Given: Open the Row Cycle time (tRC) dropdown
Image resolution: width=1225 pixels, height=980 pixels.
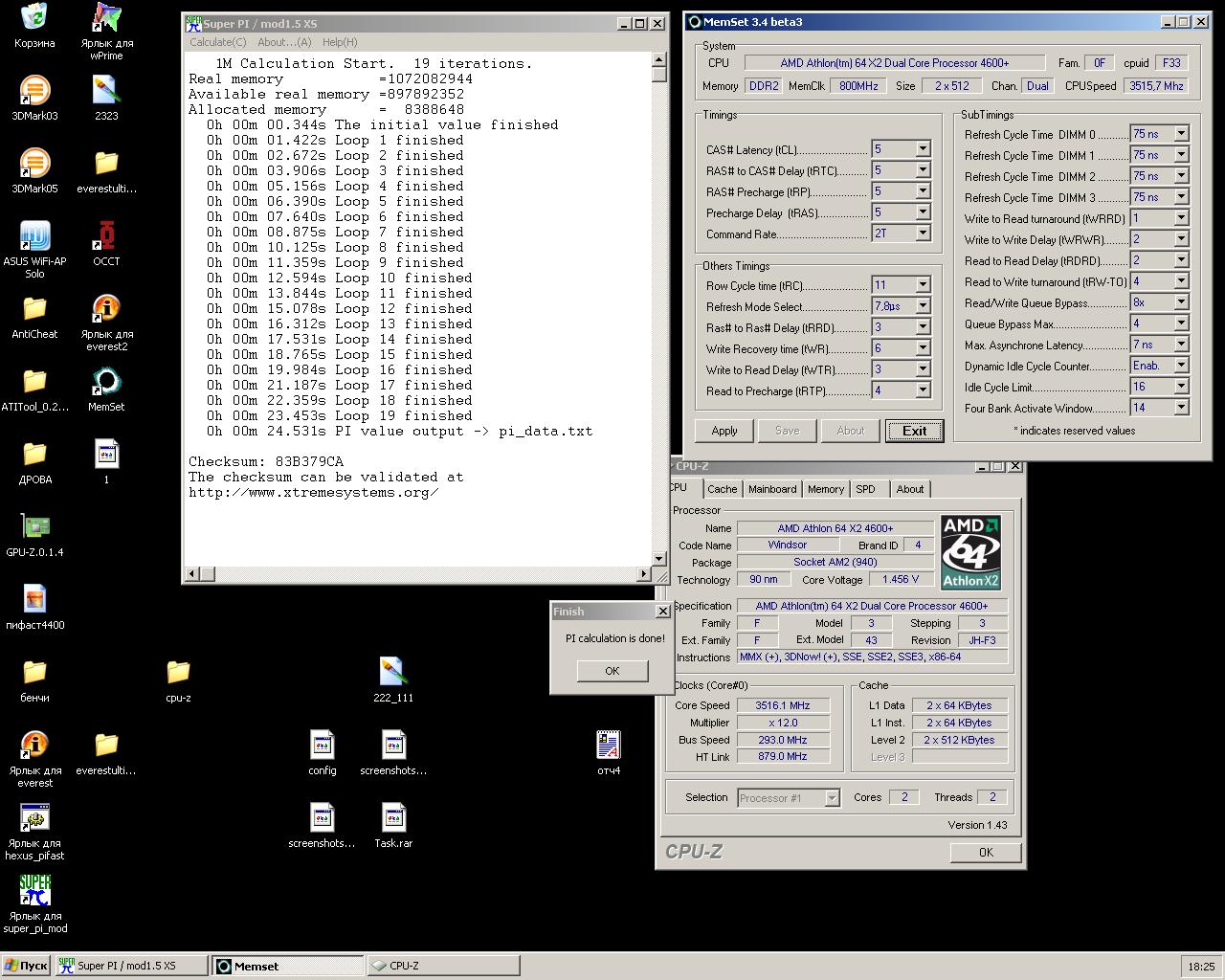Looking at the screenshot, I should pos(923,285).
